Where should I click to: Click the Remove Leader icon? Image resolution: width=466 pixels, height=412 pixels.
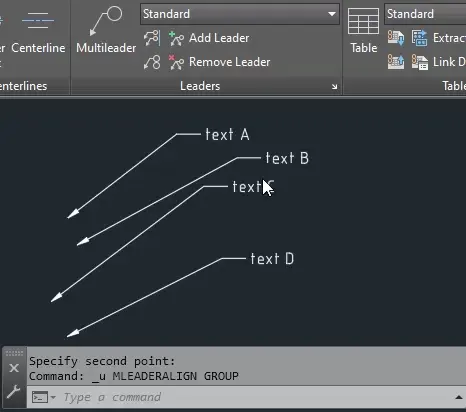(176, 62)
